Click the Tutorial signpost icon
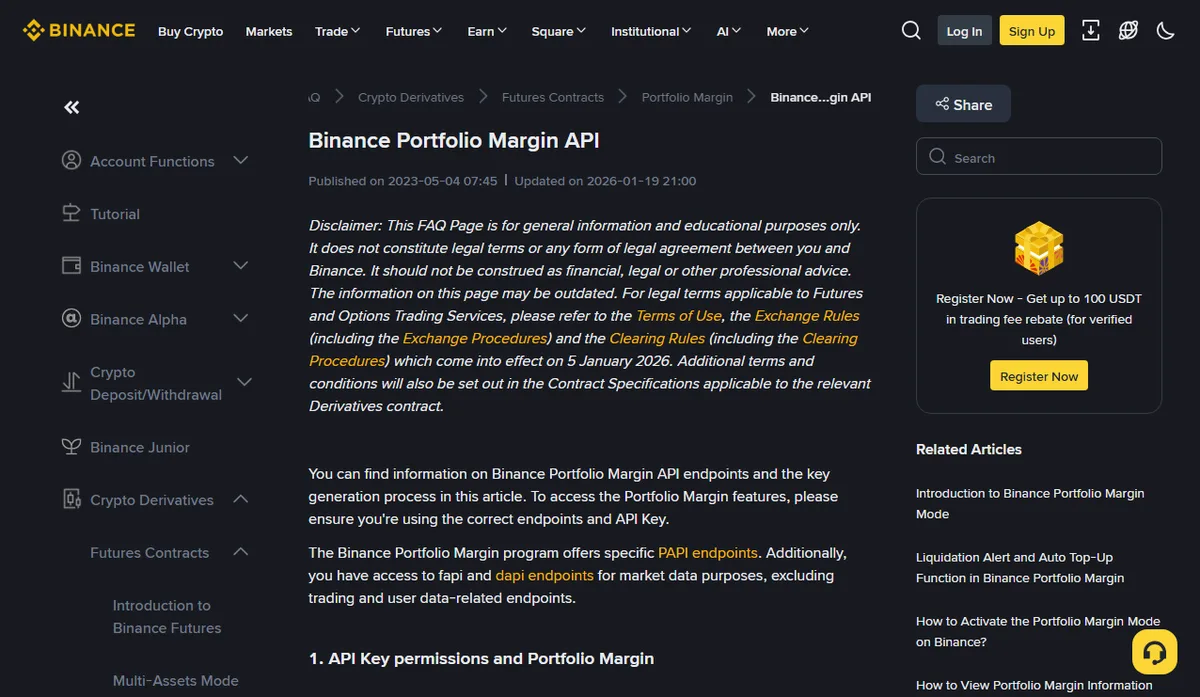Screen dimensions: 1200x697 click(x=71, y=213)
